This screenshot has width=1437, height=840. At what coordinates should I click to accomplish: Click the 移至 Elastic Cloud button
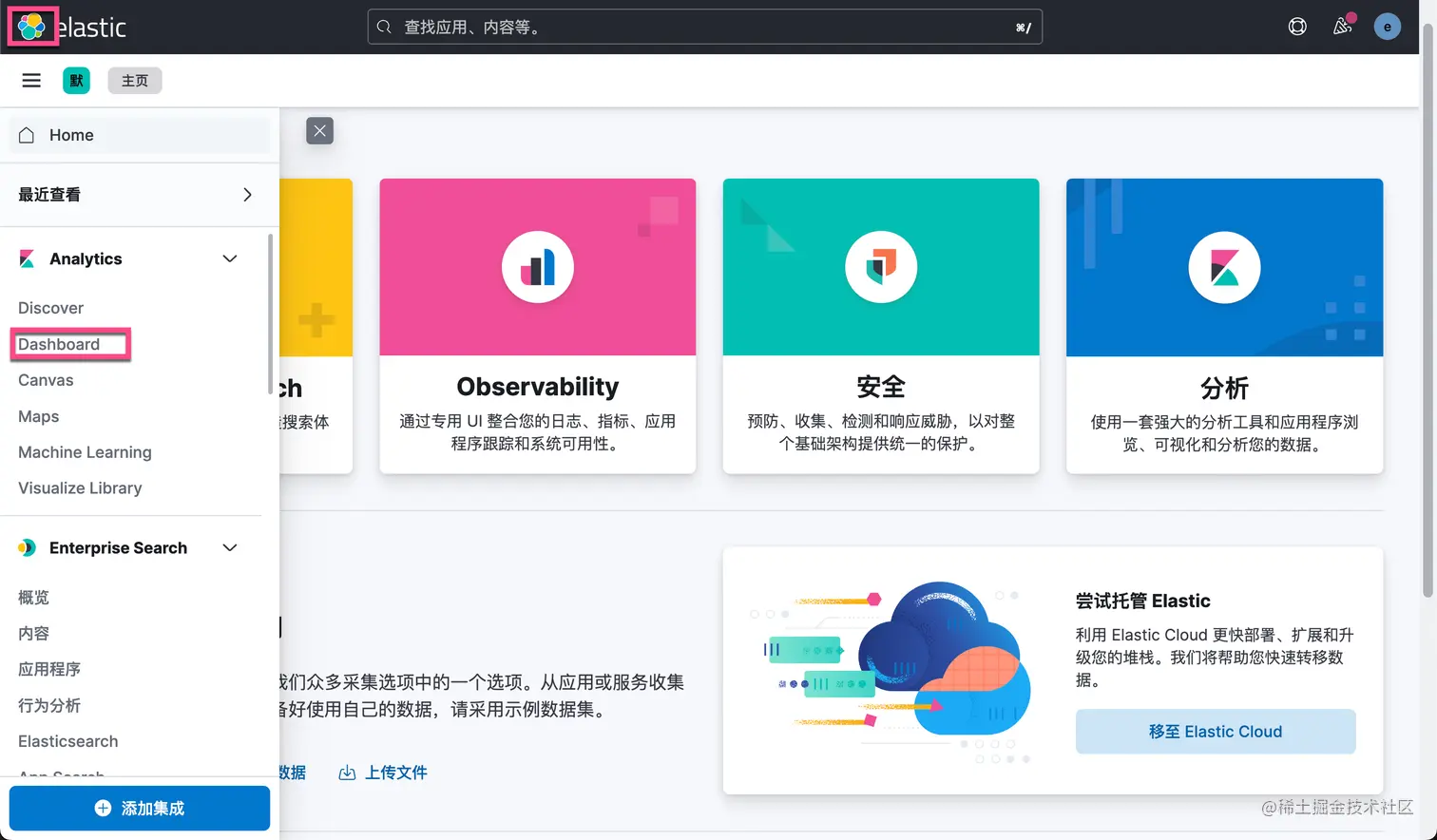pos(1216,732)
